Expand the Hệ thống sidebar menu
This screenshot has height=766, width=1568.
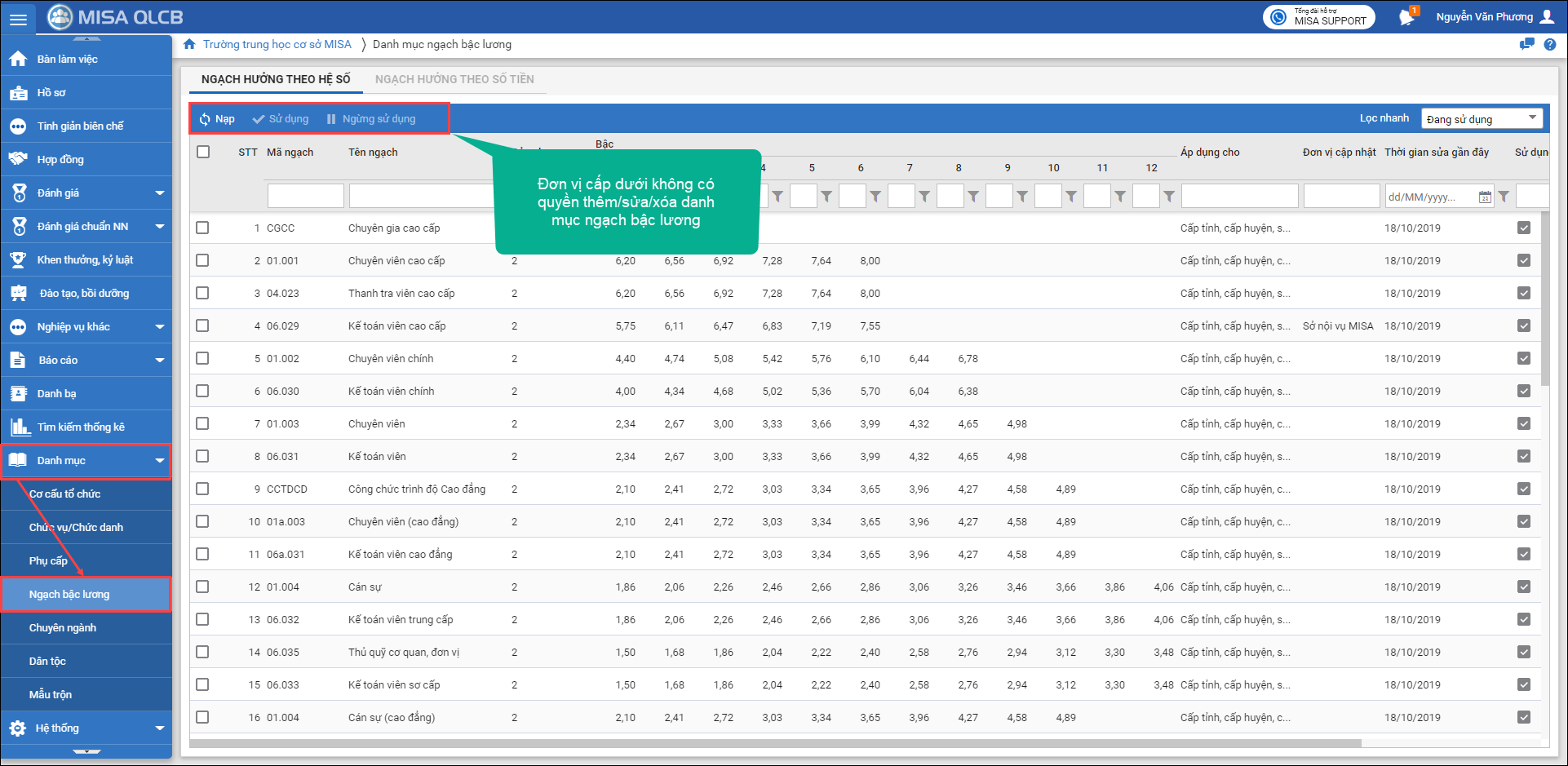[86, 728]
